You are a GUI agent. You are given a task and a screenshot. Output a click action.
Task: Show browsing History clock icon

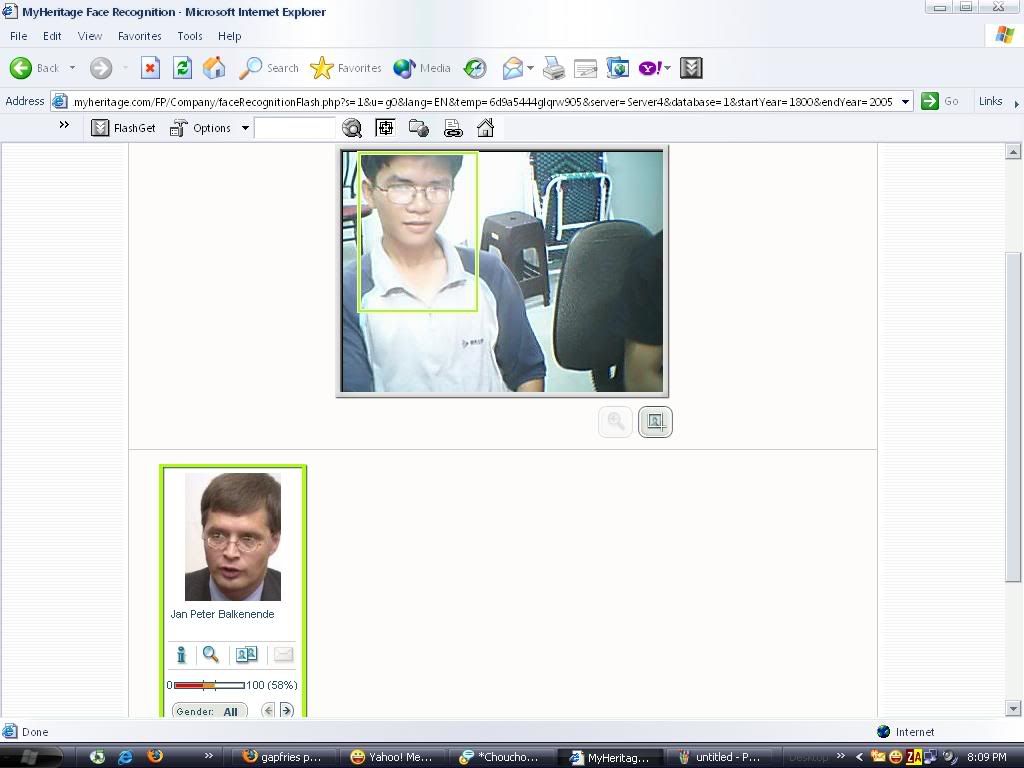click(x=475, y=68)
